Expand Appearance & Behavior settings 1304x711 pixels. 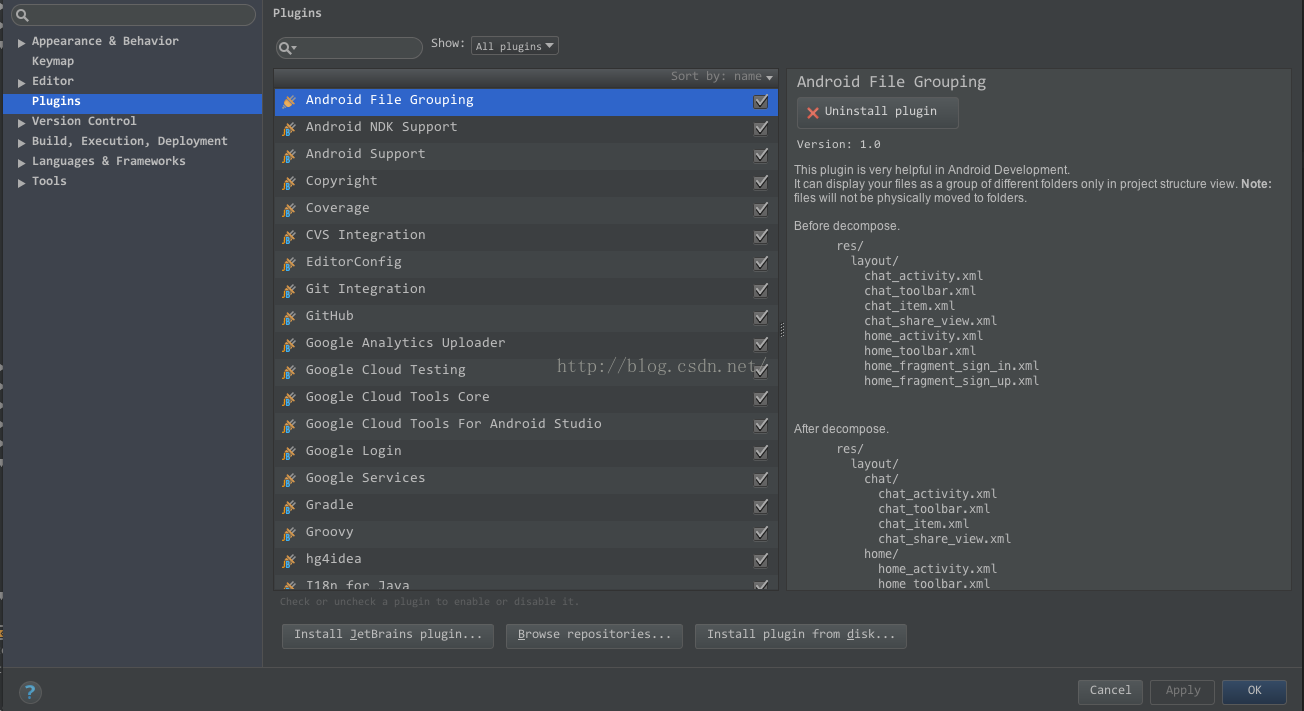click(x=22, y=42)
